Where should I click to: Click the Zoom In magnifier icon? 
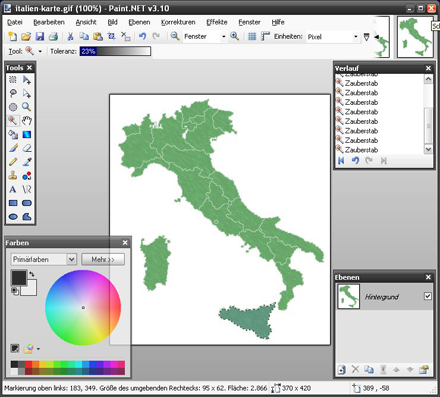point(234,36)
